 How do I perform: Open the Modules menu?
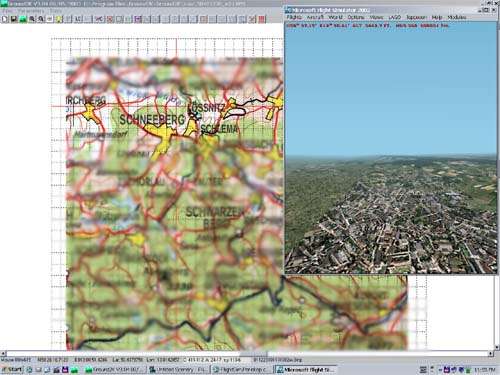coord(457,17)
